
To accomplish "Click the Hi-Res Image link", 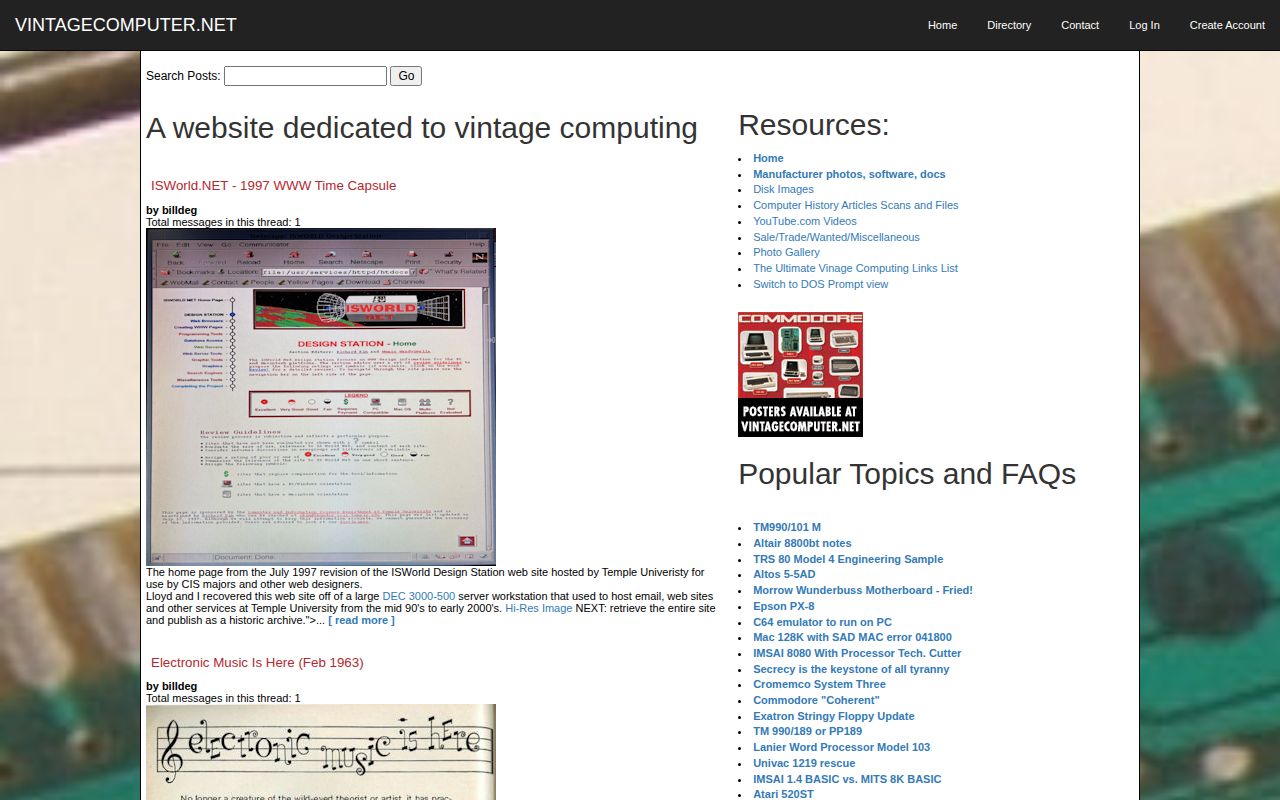I will pyautogui.click(x=539, y=607).
